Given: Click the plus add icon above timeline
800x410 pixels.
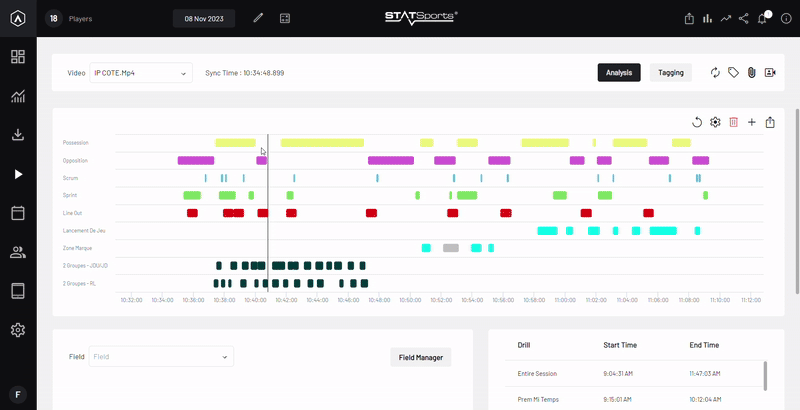Looking at the screenshot, I should [x=752, y=122].
